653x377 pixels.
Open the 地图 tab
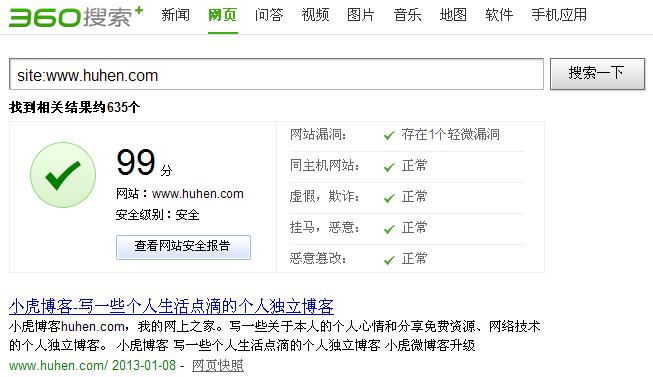tap(453, 15)
